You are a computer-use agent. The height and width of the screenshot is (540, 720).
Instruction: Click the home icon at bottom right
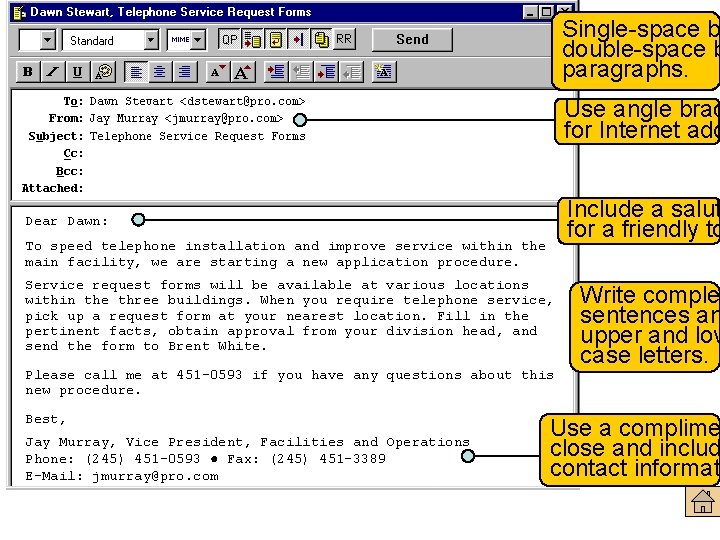coord(703,501)
